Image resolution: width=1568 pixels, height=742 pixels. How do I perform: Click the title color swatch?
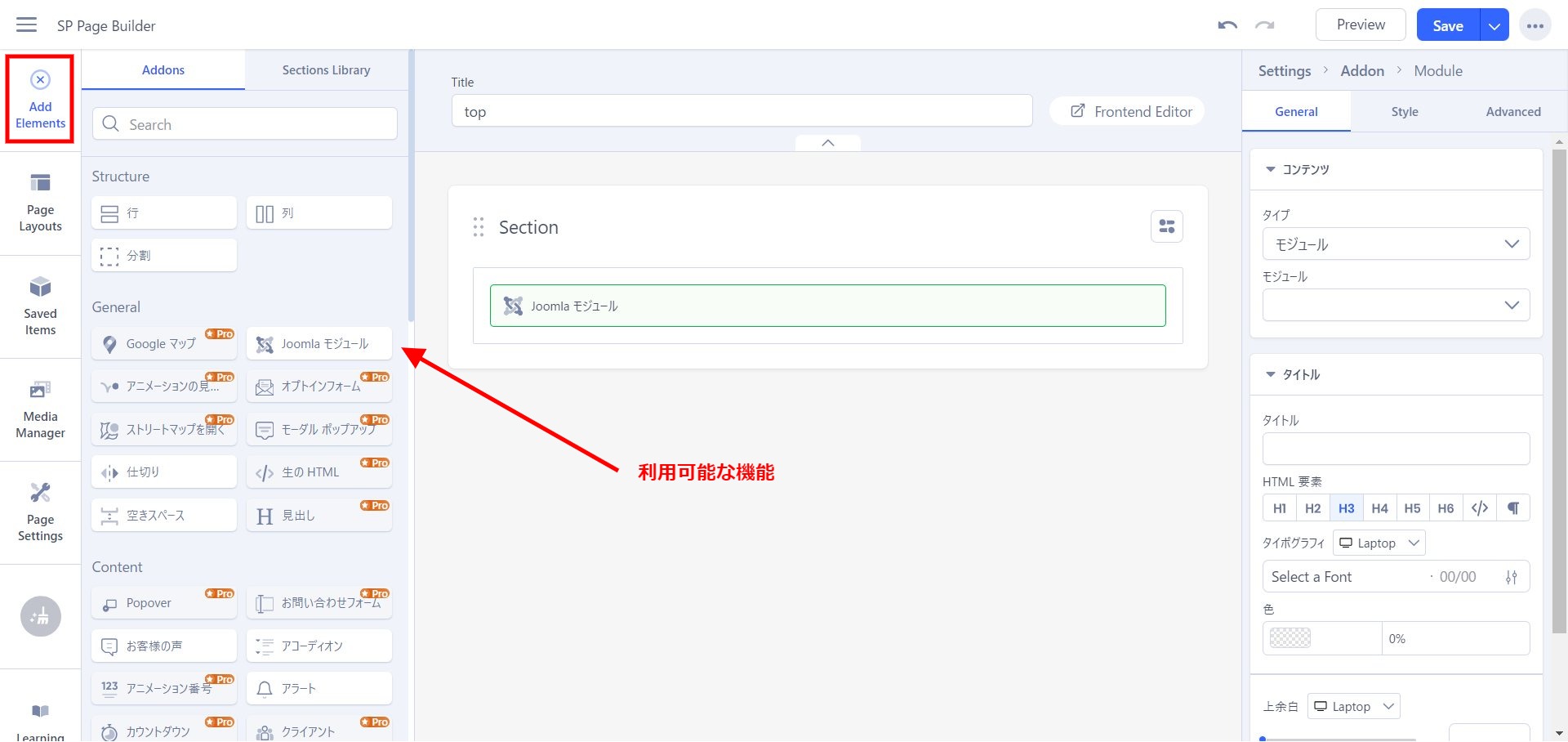pyautogui.click(x=1290, y=638)
